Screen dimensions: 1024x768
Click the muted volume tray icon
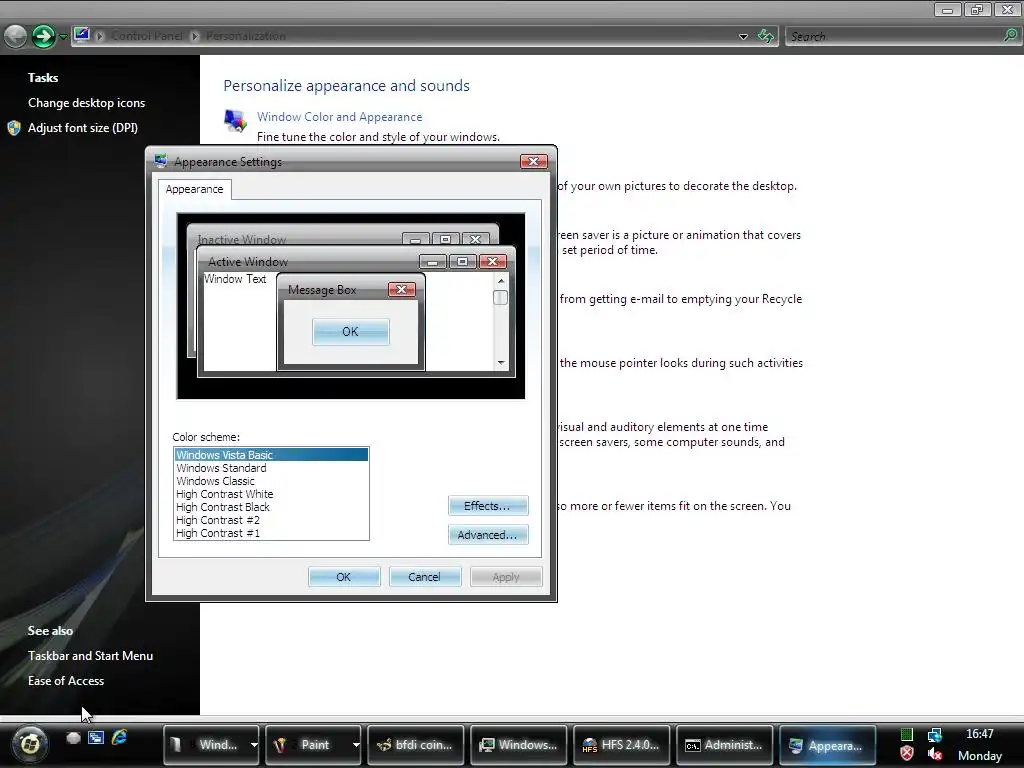click(x=935, y=754)
